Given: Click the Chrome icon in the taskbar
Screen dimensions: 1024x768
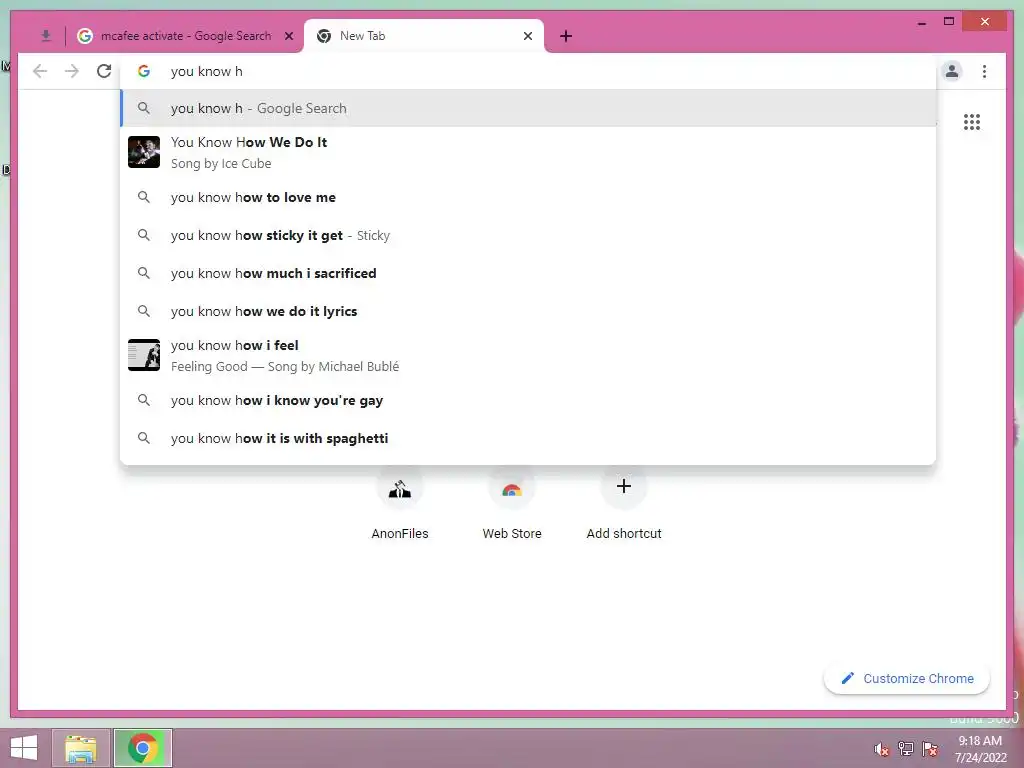Looking at the screenshot, I should [143, 748].
